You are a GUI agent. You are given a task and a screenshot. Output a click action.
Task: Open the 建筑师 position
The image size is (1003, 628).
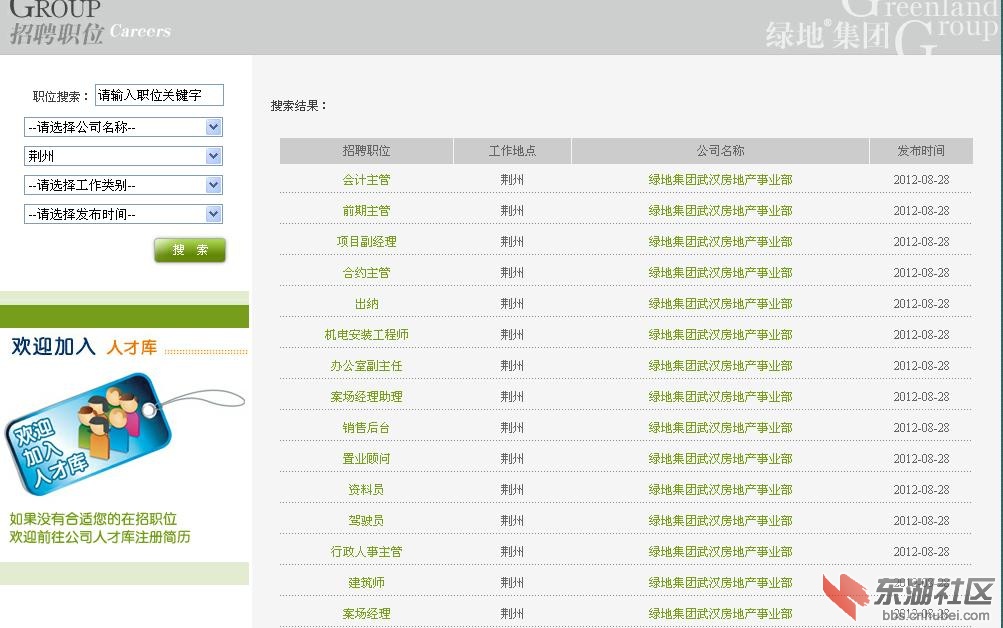(x=366, y=583)
